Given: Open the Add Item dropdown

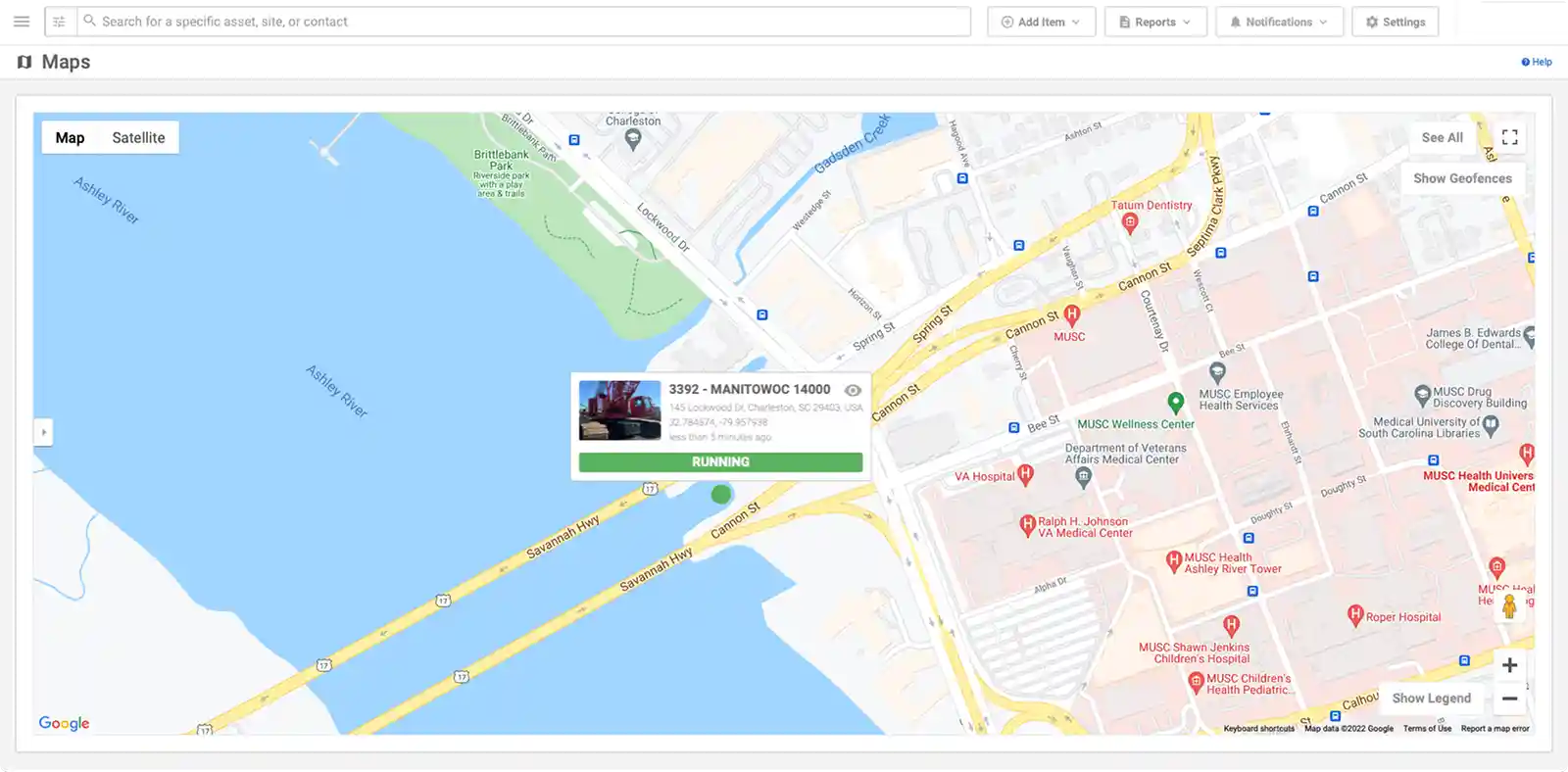Looking at the screenshot, I should click(x=1041, y=22).
